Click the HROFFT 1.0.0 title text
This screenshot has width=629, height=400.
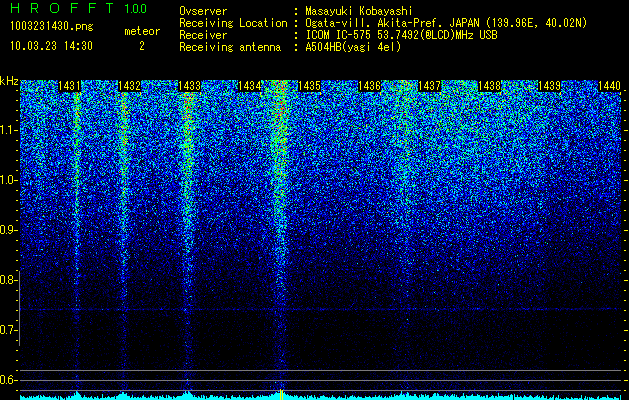tap(79, 8)
